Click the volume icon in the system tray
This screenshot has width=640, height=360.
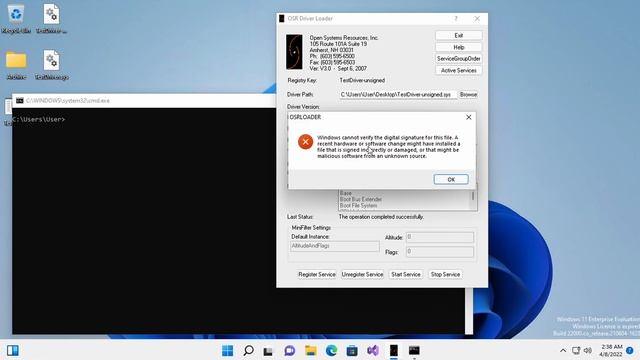[588, 350]
